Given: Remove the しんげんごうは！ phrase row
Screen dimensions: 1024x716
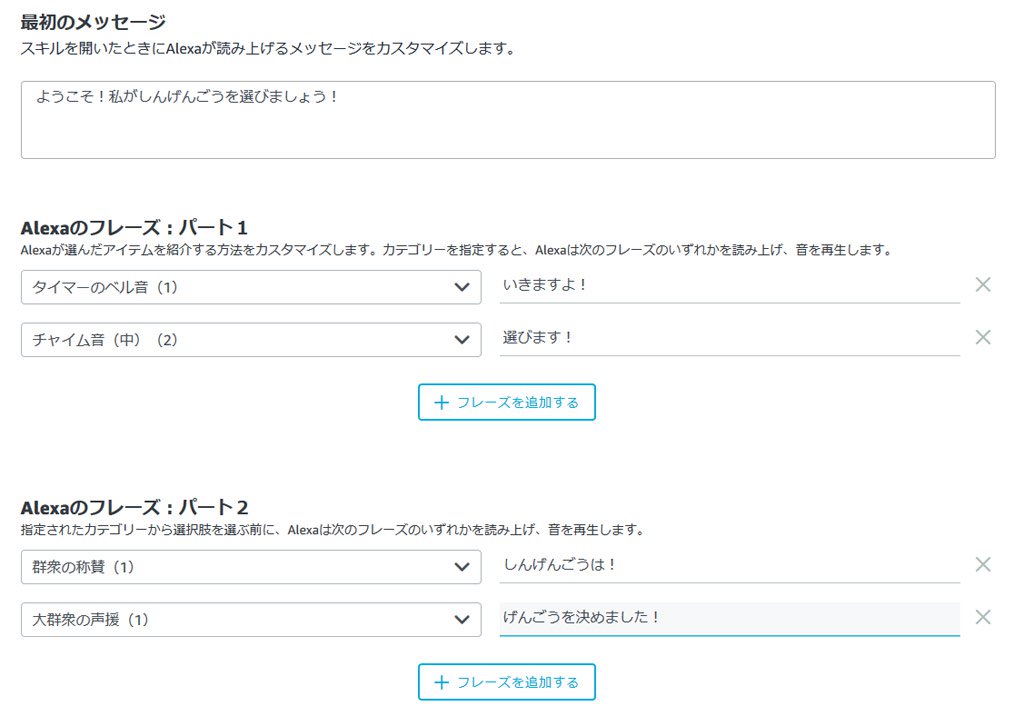Looking at the screenshot, I should click(982, 564).
